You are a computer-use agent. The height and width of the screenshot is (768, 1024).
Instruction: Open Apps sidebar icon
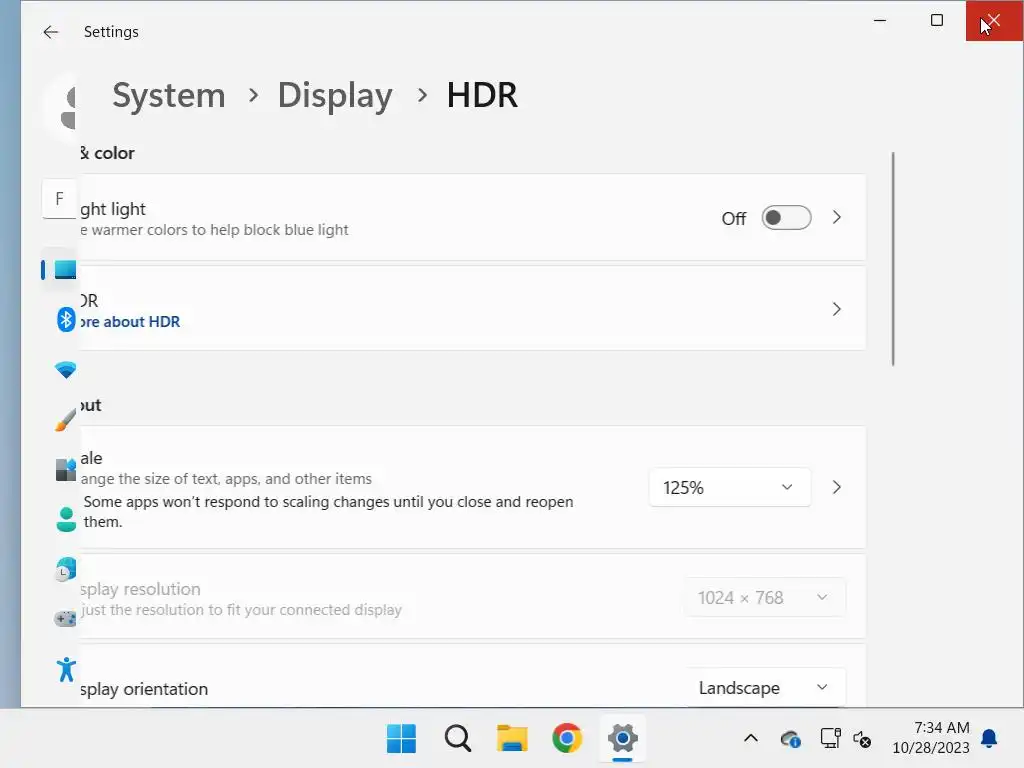coord(65,469)
